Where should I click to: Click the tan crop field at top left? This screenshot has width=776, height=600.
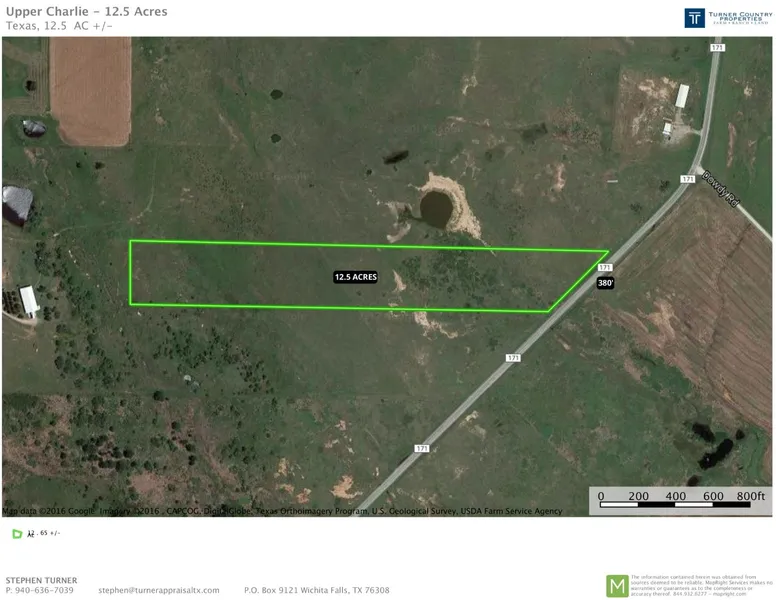(90, 90)
